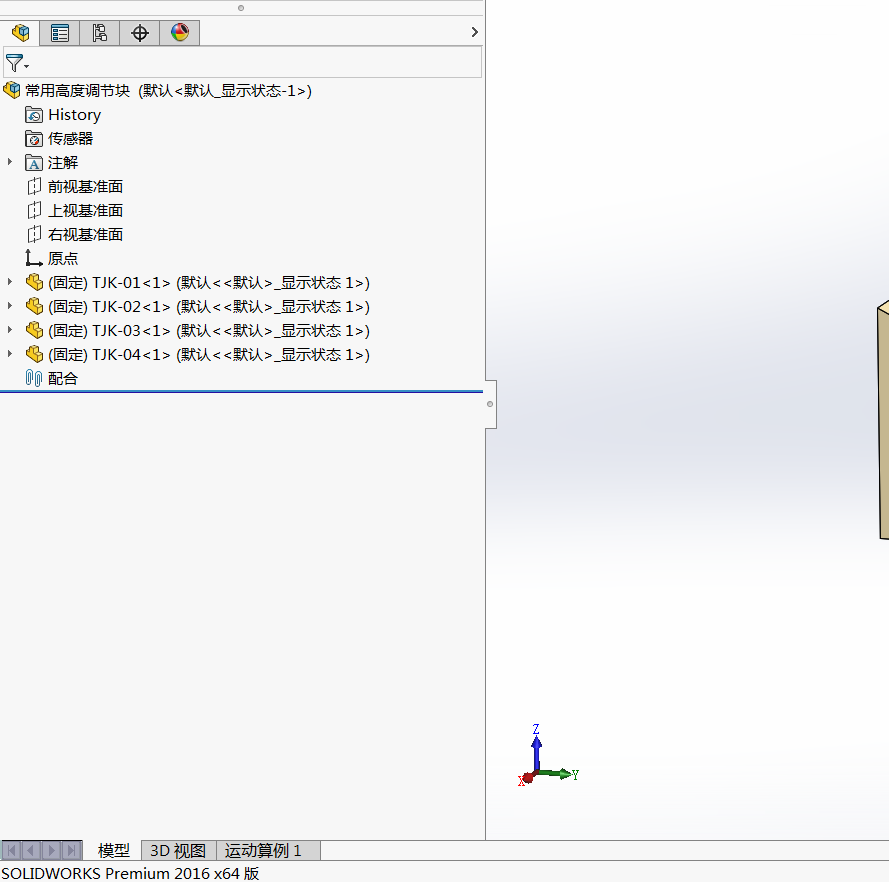Click the panel collapse handle on splitter
The width and height of the screenshot is (889, 882).
490,404
